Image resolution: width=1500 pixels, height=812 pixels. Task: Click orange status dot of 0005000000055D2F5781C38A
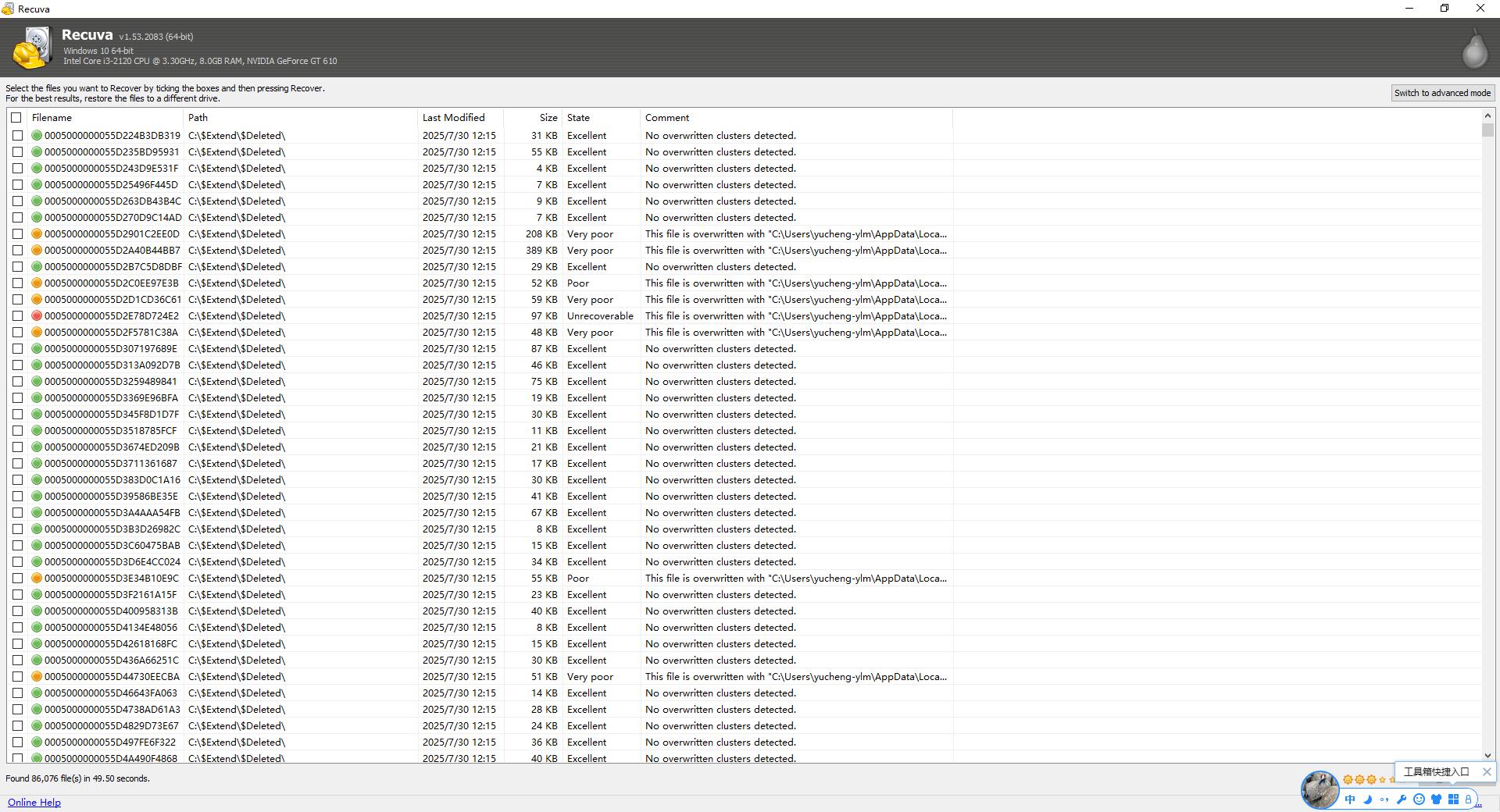[37, 332]
